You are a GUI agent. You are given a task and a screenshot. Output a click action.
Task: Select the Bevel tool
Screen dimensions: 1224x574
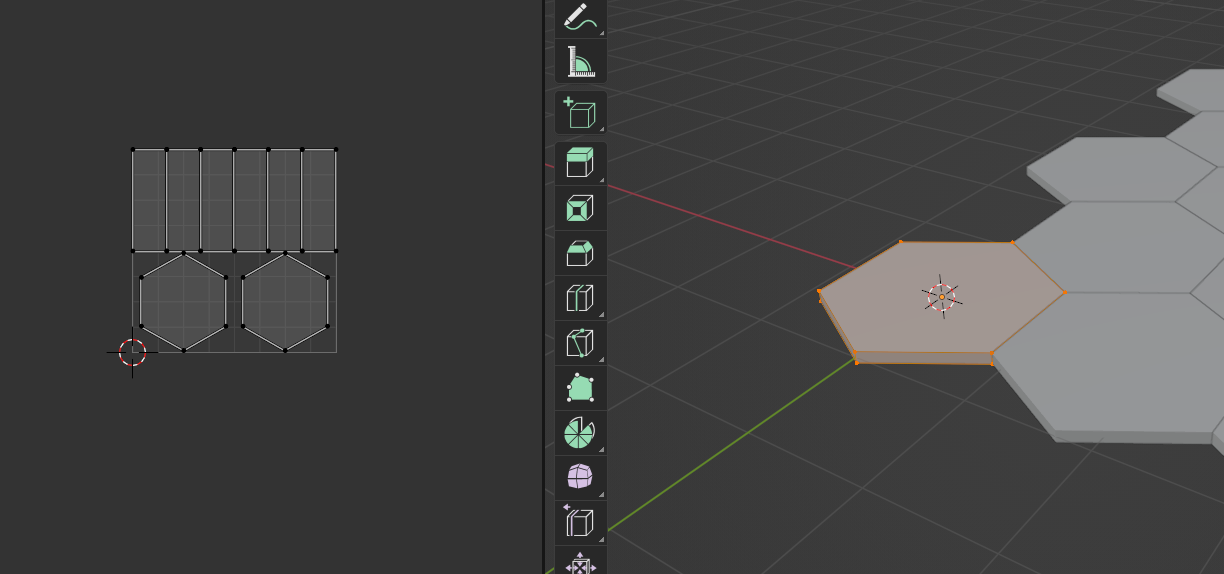tap(580, 253)
